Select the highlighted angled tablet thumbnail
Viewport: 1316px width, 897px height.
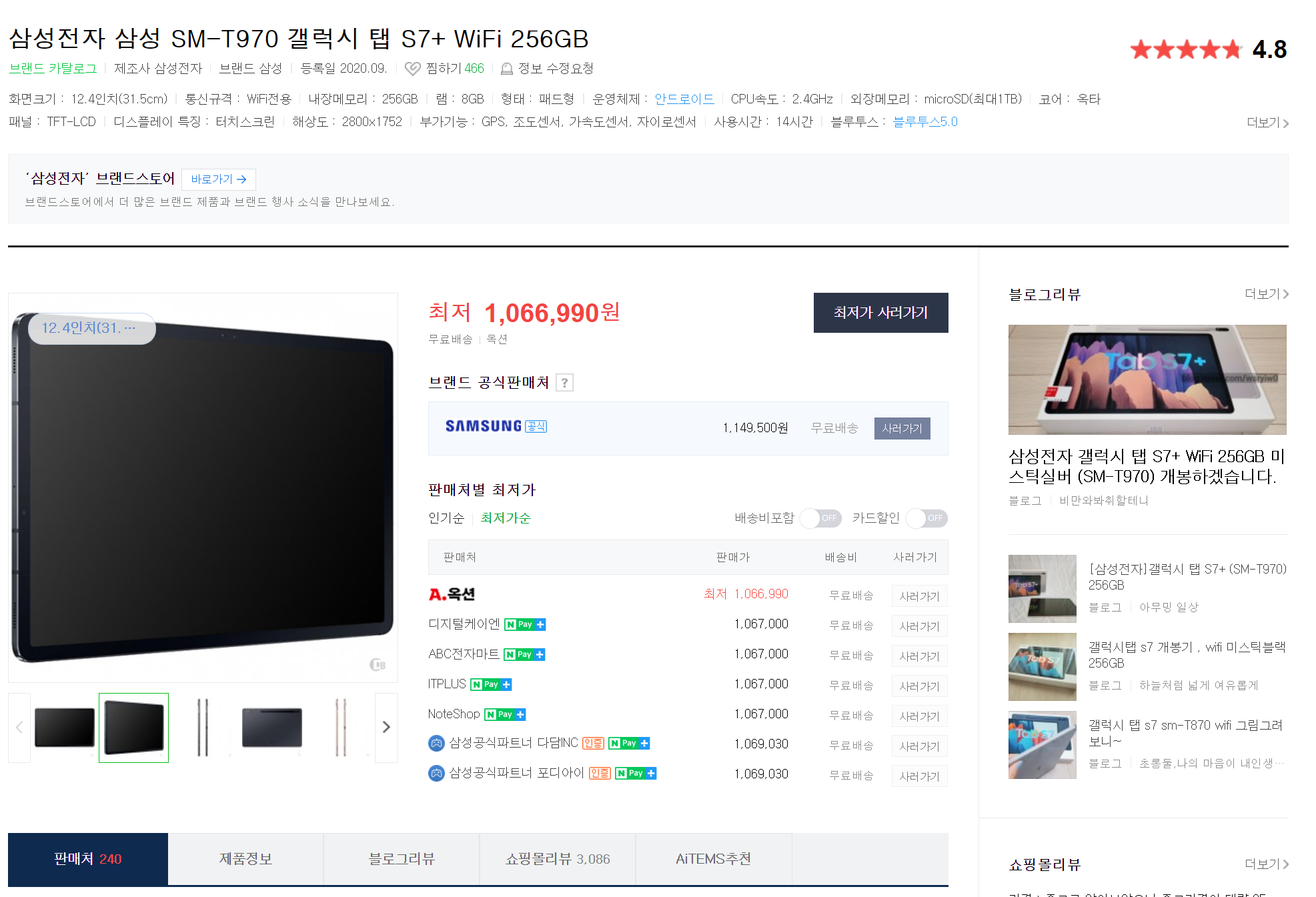coord(133,728)
